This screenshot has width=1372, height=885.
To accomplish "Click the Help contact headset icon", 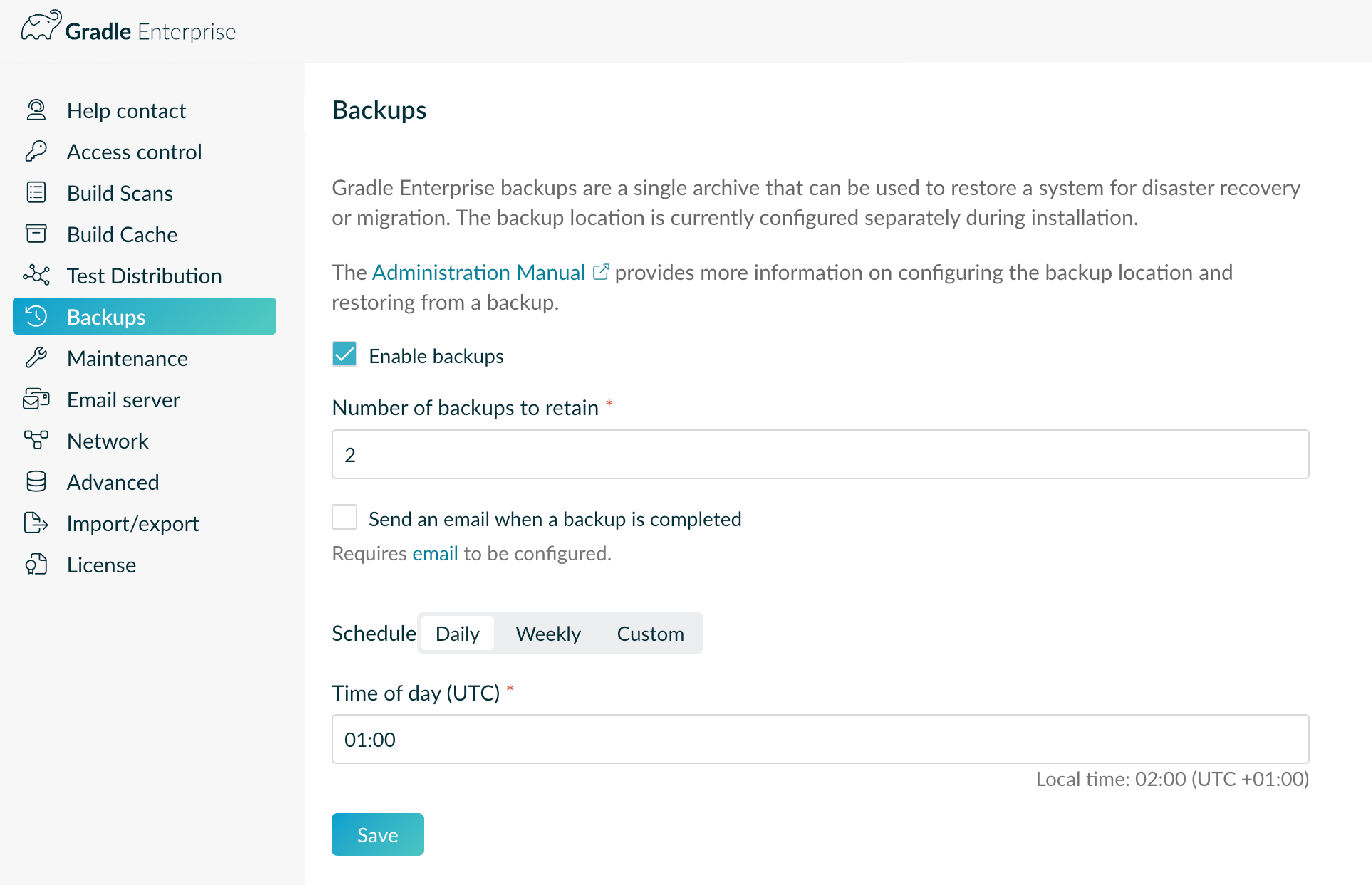I will pyautogui.click(x=36, y=110).
